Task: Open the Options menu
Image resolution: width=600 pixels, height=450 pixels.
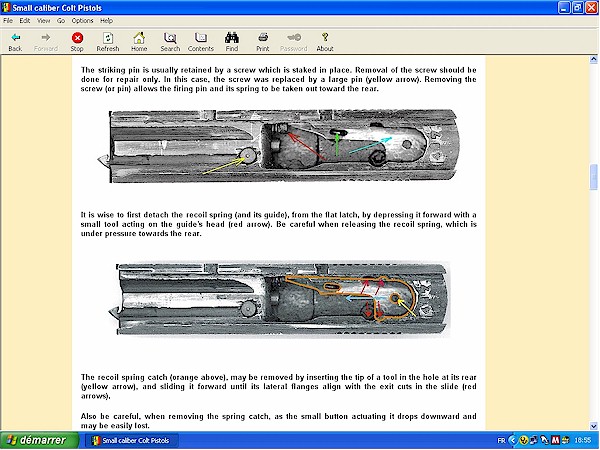Action: coord(82,21)
